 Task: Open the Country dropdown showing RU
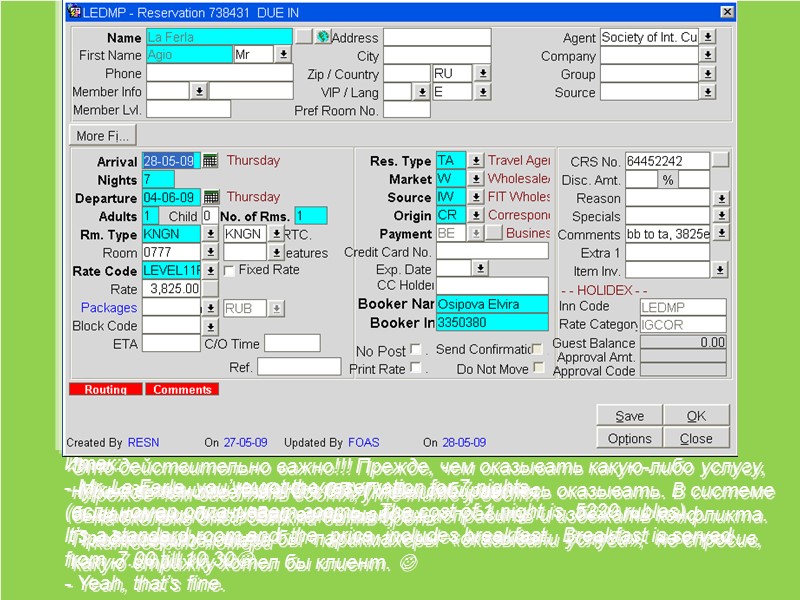482,73
